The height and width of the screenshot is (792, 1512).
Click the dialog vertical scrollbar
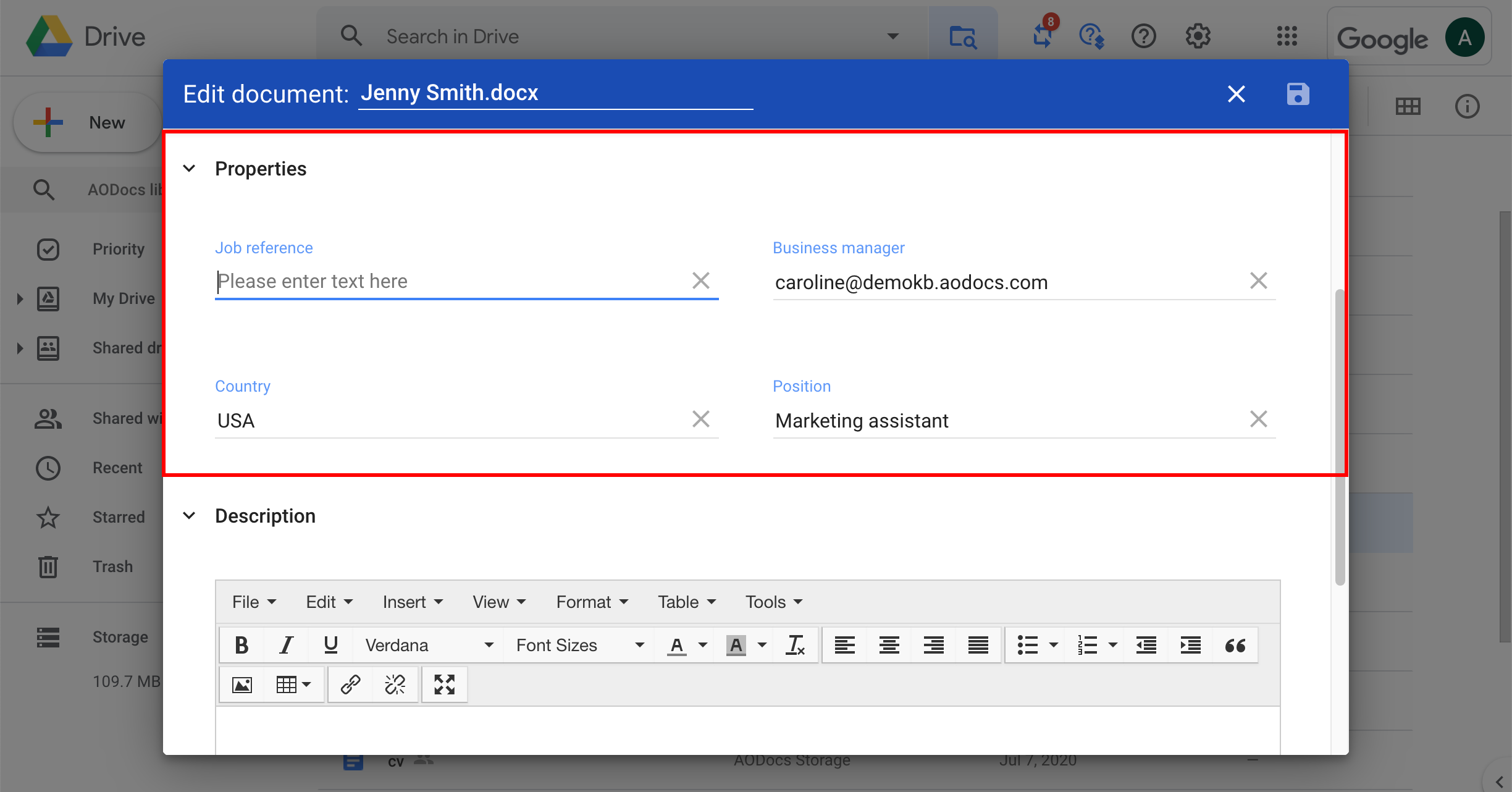[x=1340, y=436]
